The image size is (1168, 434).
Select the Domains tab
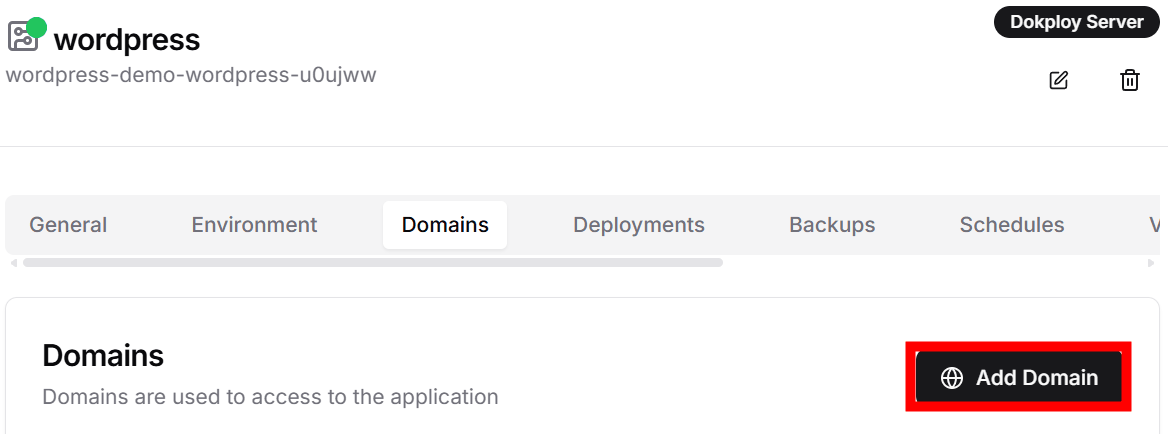coord(445,225)
